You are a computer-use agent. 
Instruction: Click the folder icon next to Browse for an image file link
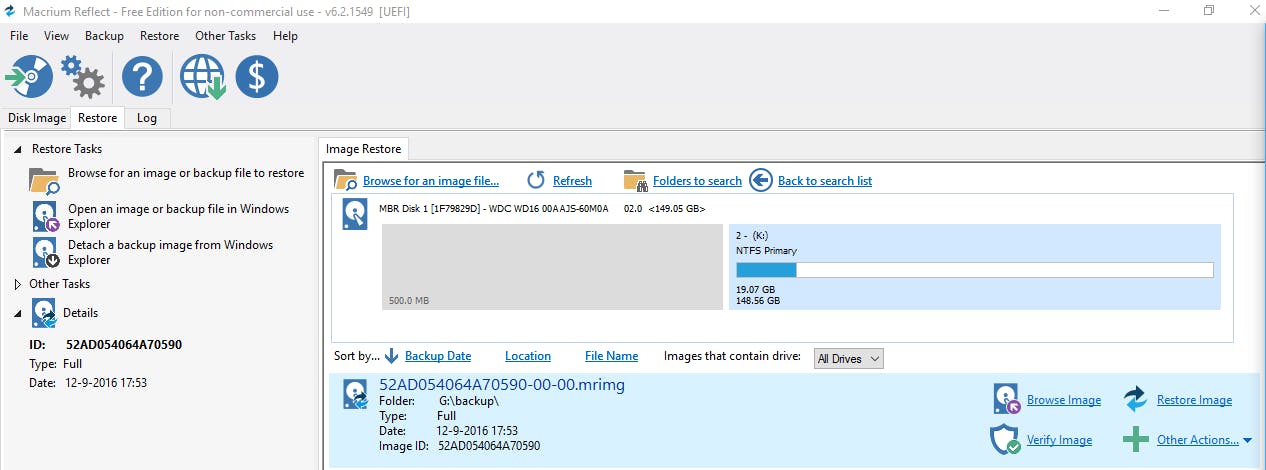point(346,180)
